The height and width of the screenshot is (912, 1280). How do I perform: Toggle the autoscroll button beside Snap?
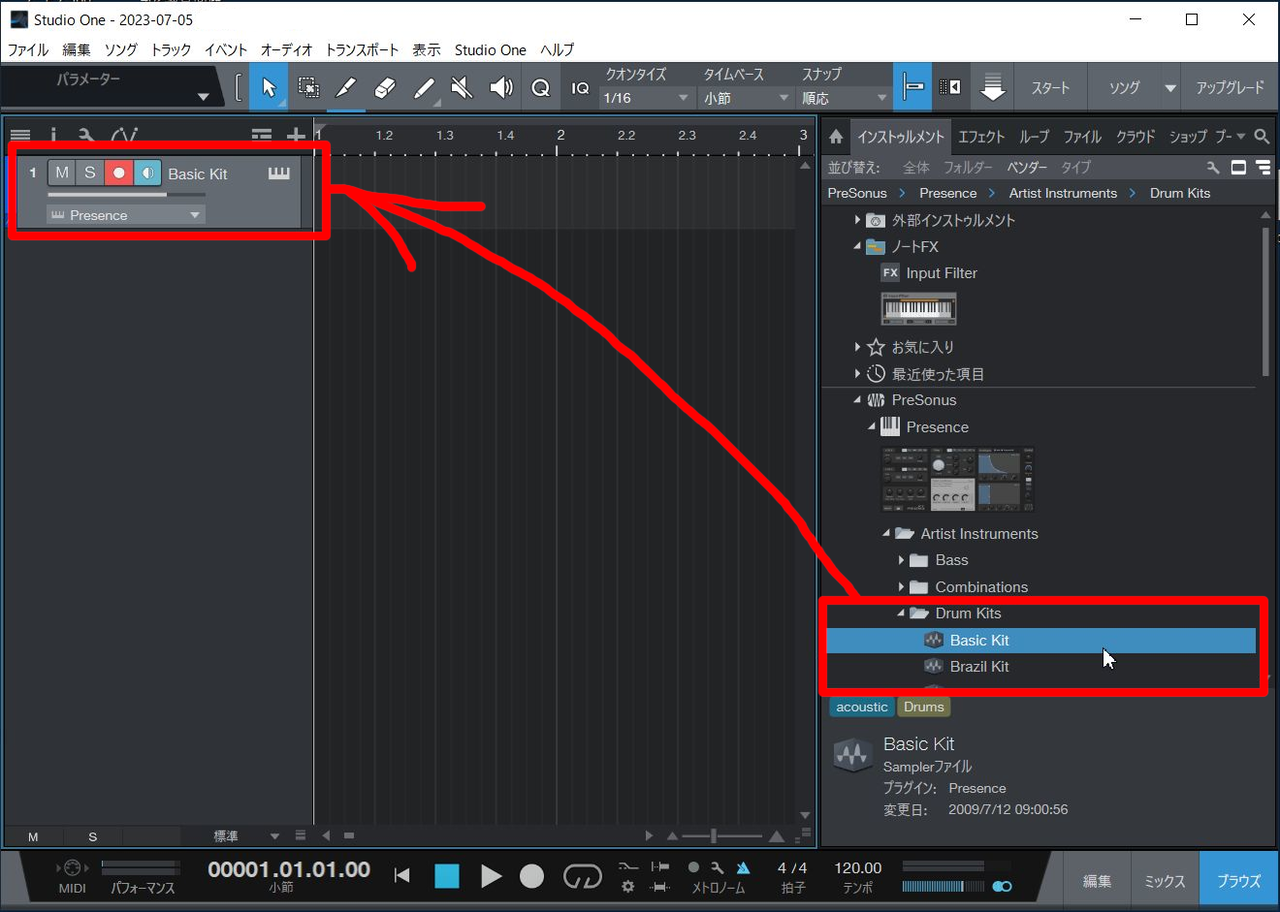coord(952,88)
